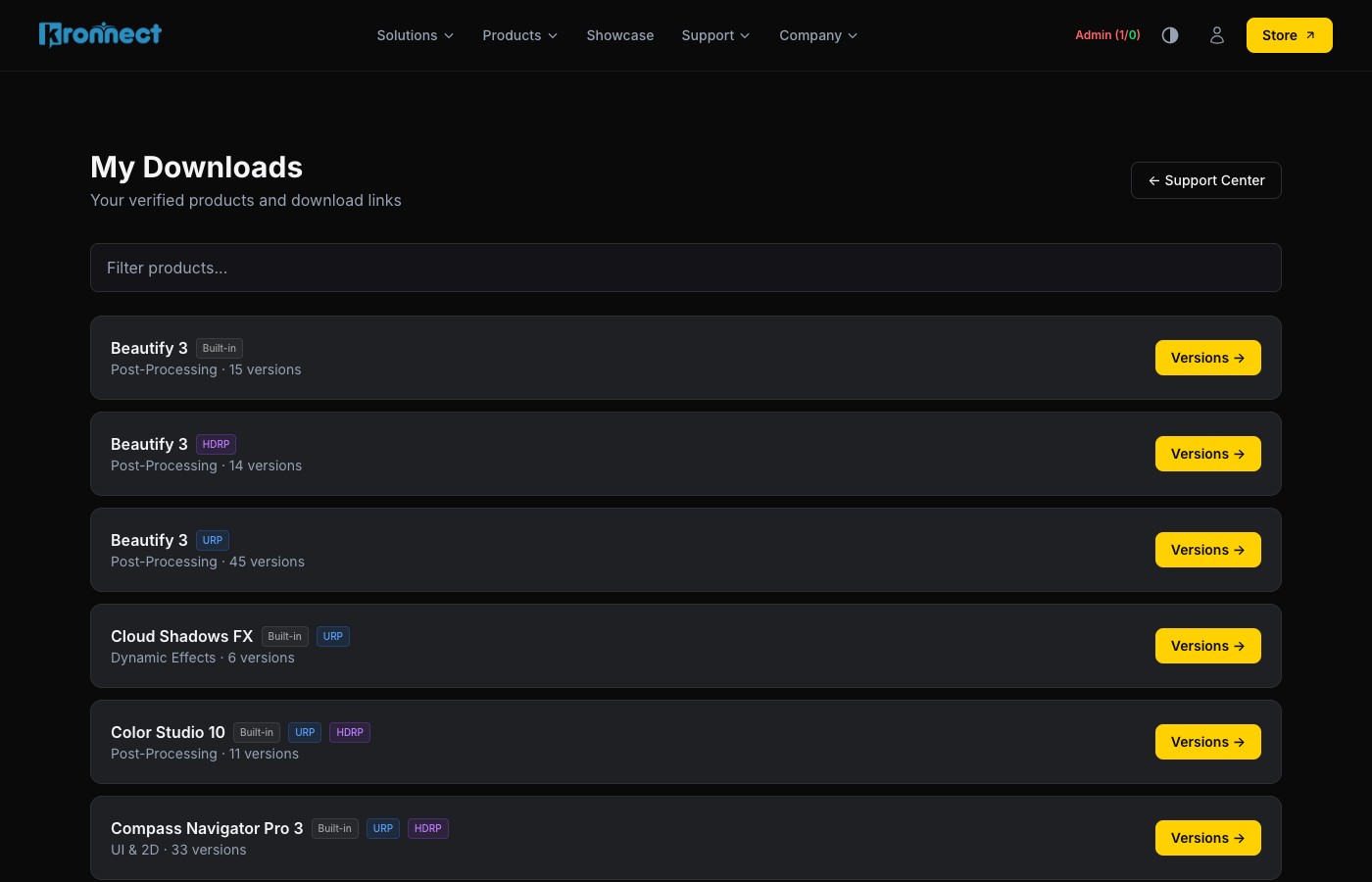Click the yellow Store button

[1289, 34]
